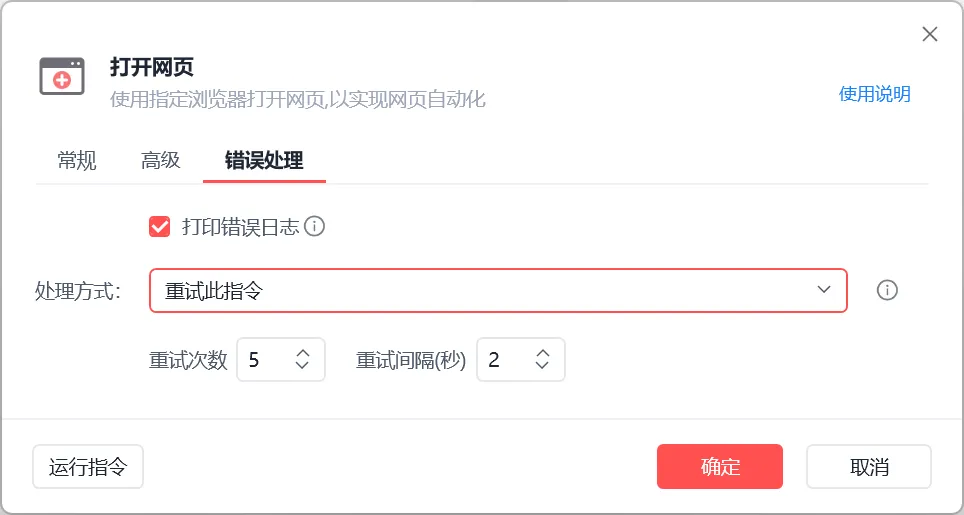This screenshot has height=515, width=964.
Task: Decrease the 重试间隔 seconds with down arrow
Action: pyautogui.click(x=543, y=367)
